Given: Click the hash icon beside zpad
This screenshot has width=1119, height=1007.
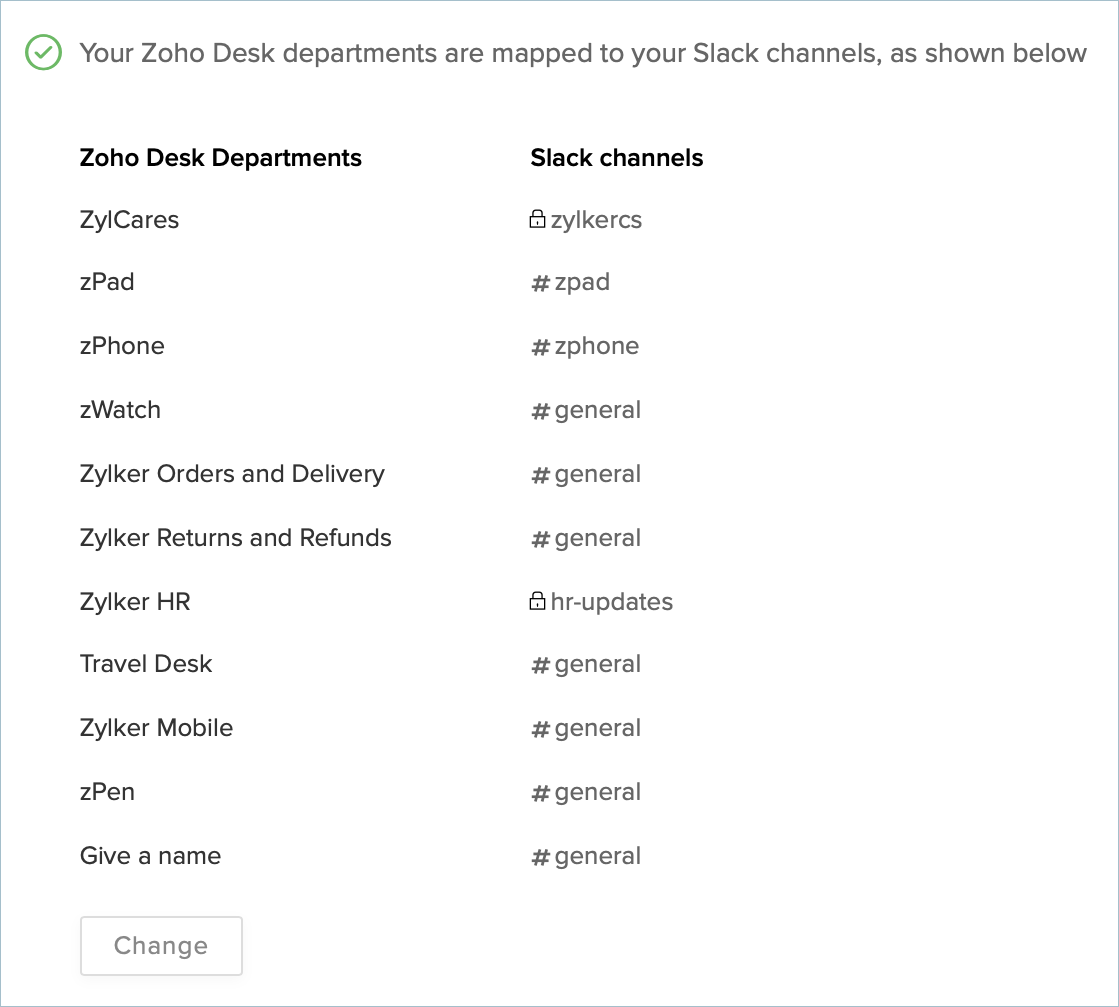Looking at the screenshot, I should tap(540, 283).
